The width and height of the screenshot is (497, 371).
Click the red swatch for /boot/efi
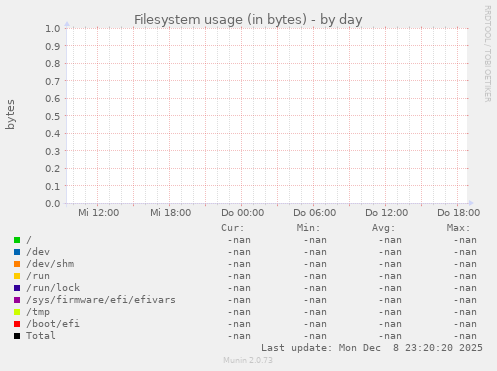[17, 324]
